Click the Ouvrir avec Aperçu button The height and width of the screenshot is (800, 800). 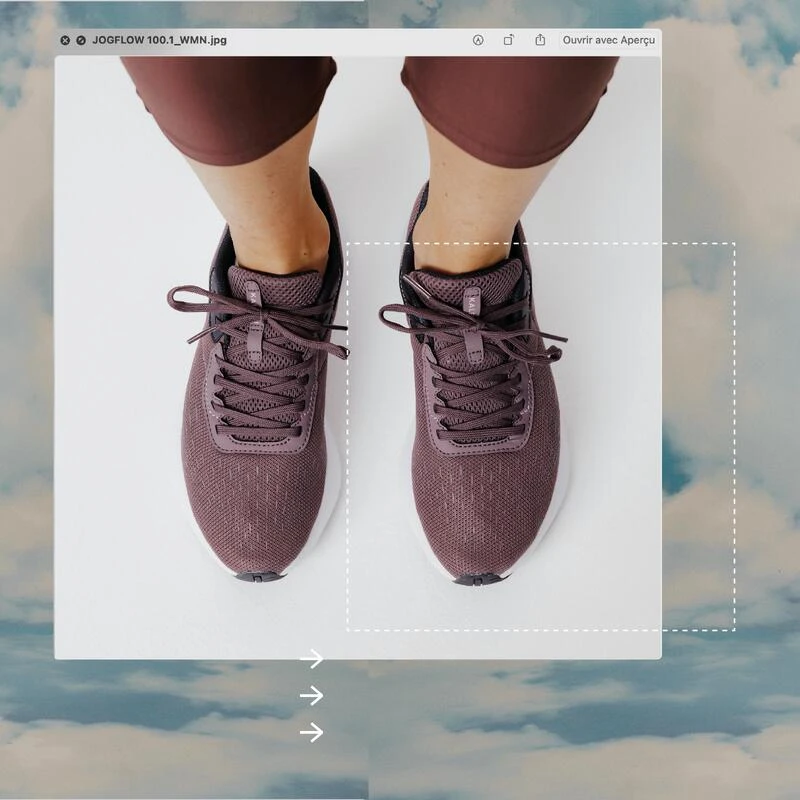[608, 40]
